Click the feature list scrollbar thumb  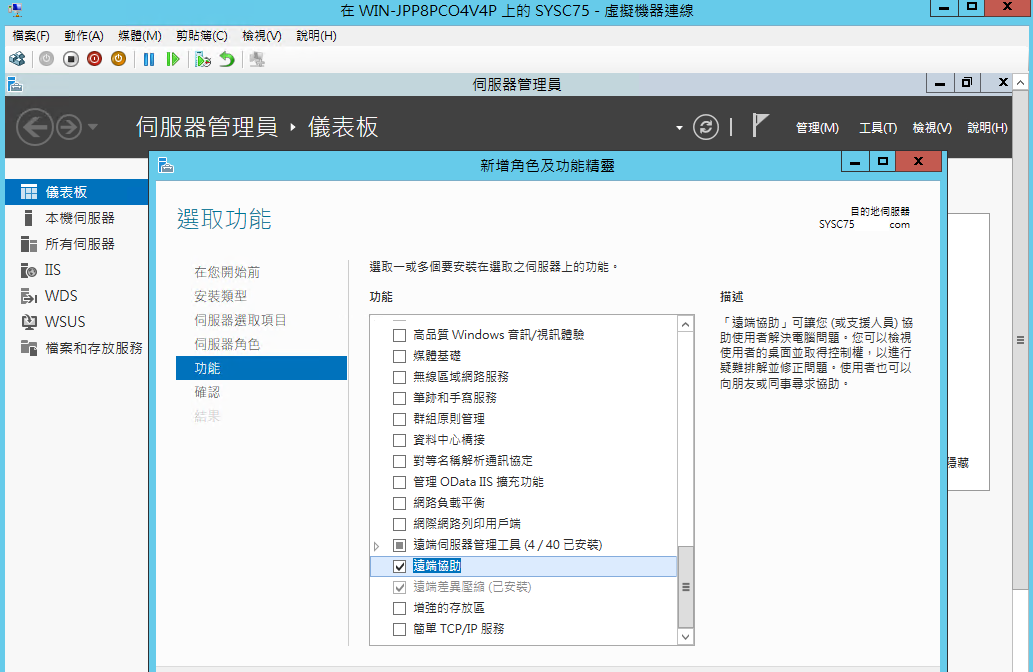tap(686, 586)
